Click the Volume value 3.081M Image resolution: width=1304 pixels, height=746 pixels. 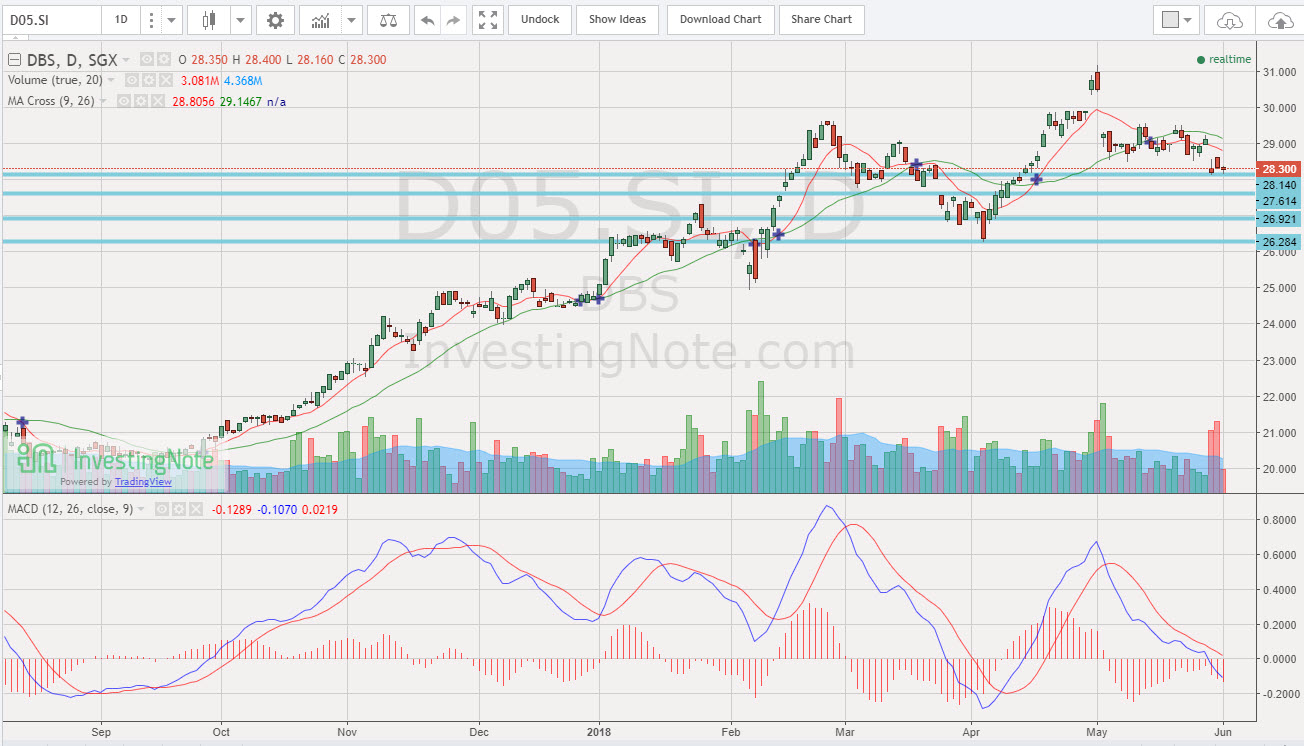[200, 80]
